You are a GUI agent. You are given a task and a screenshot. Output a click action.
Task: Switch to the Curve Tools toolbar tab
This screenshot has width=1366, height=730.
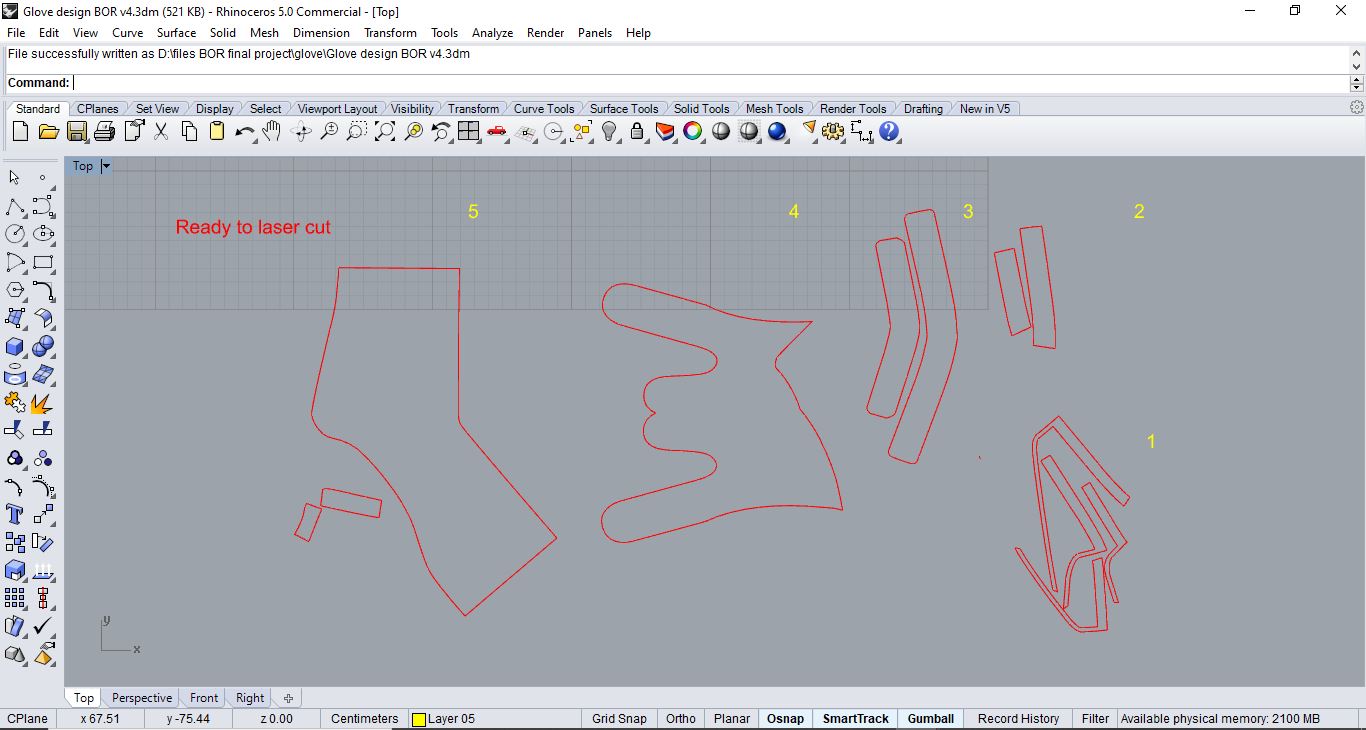544,109
